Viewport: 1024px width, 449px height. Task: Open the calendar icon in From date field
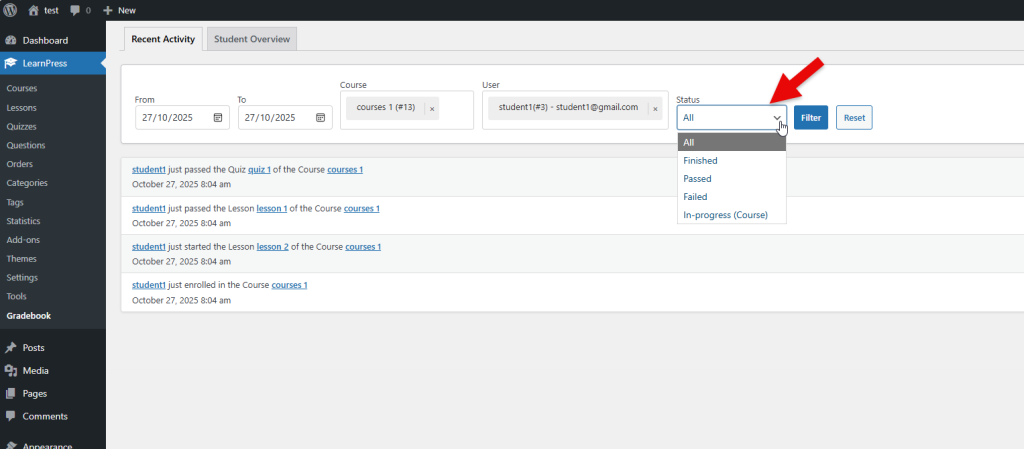coord(218,118)
